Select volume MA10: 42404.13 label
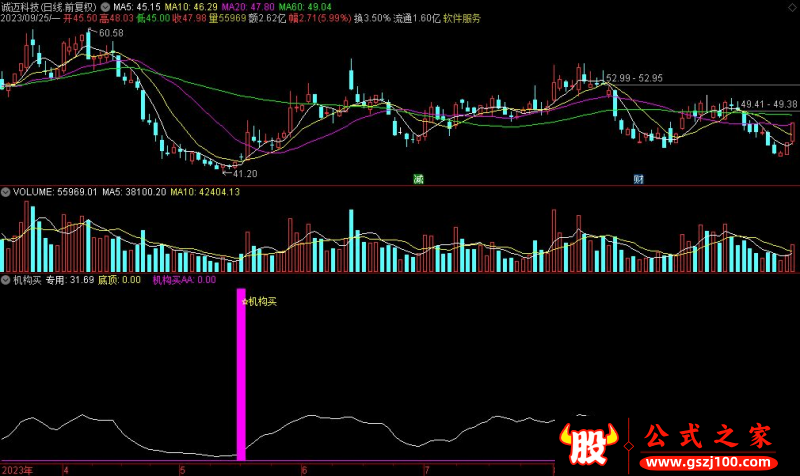800x476 pixels. tap(205, 192)
